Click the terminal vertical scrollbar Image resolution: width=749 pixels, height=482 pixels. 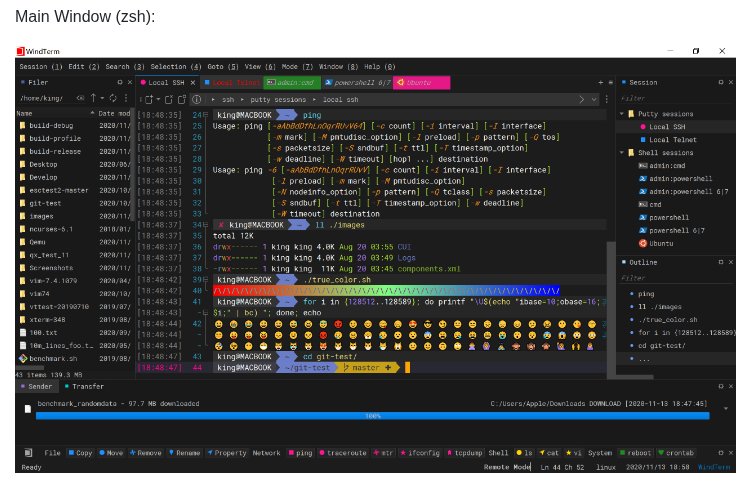tap(611, 310)
